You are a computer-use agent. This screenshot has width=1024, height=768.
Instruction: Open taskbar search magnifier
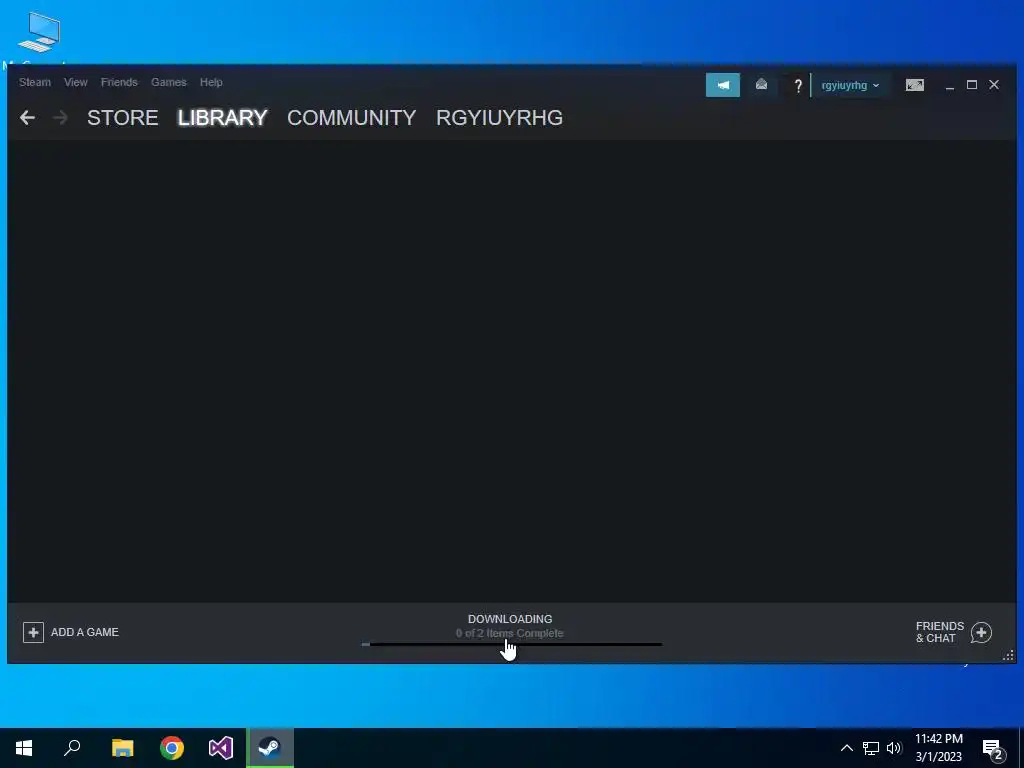tap(72, 748)
